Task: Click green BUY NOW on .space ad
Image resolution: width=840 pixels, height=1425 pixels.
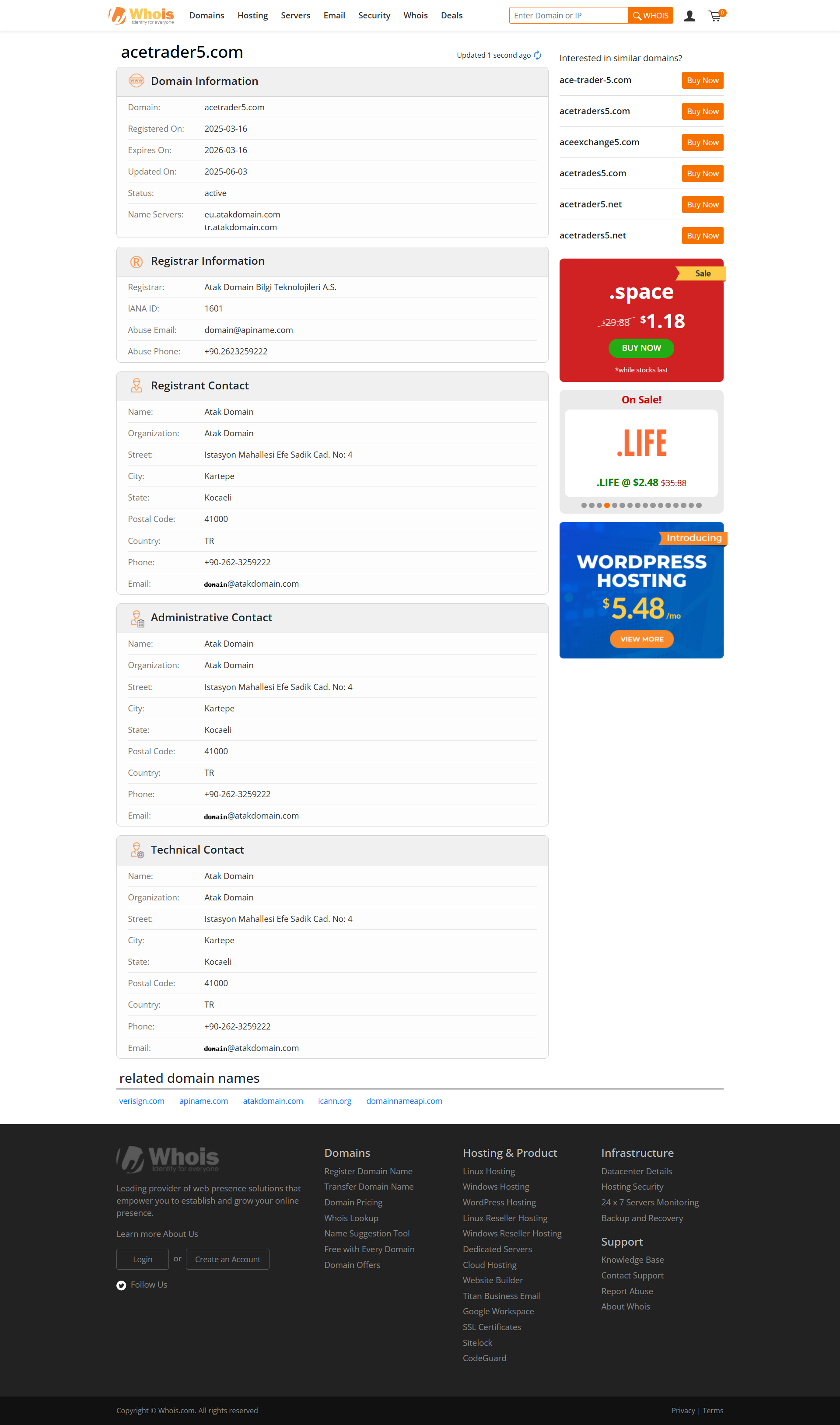Action: [641, 348]
